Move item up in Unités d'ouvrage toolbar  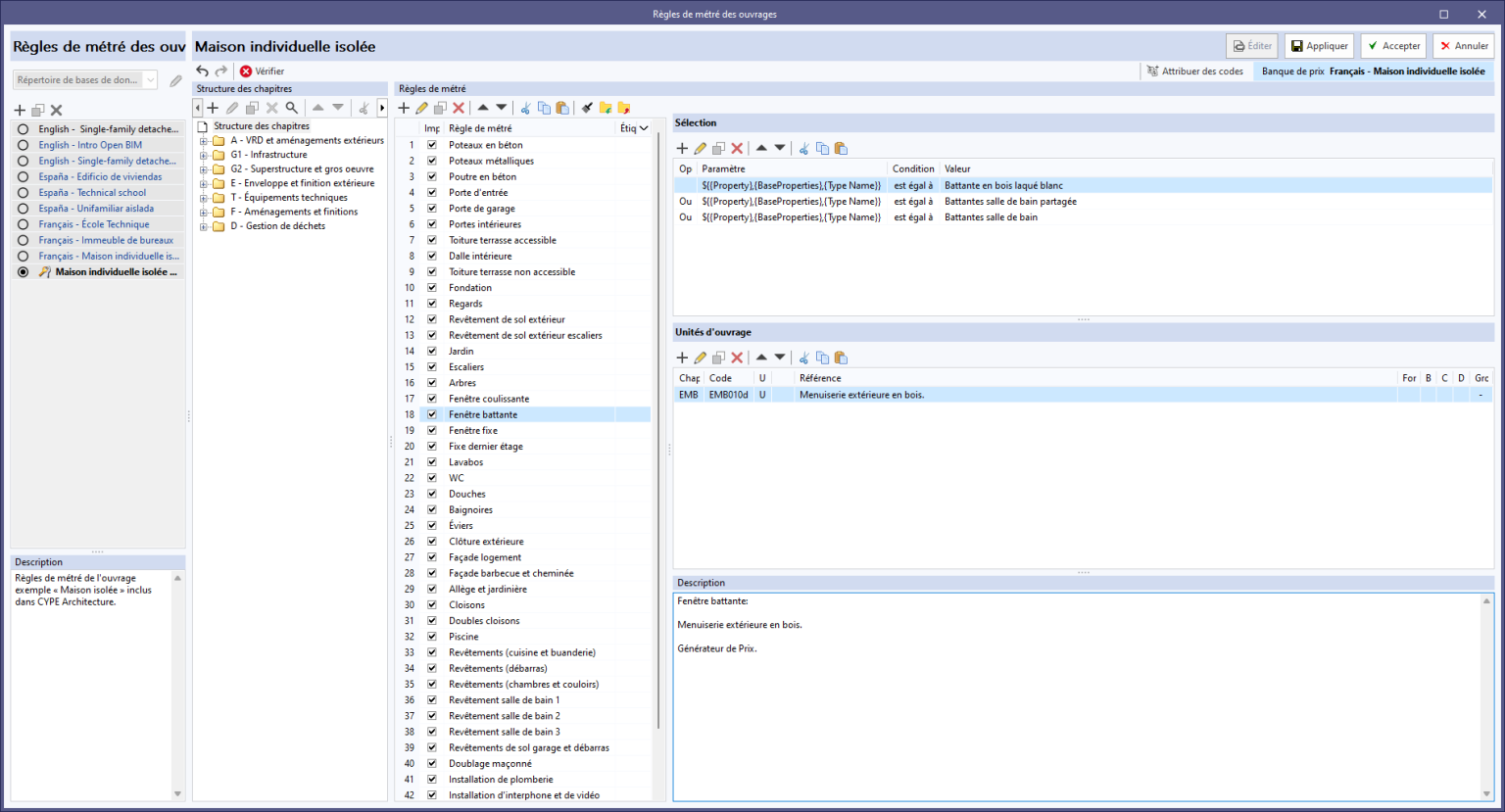(x=761, y=358)
